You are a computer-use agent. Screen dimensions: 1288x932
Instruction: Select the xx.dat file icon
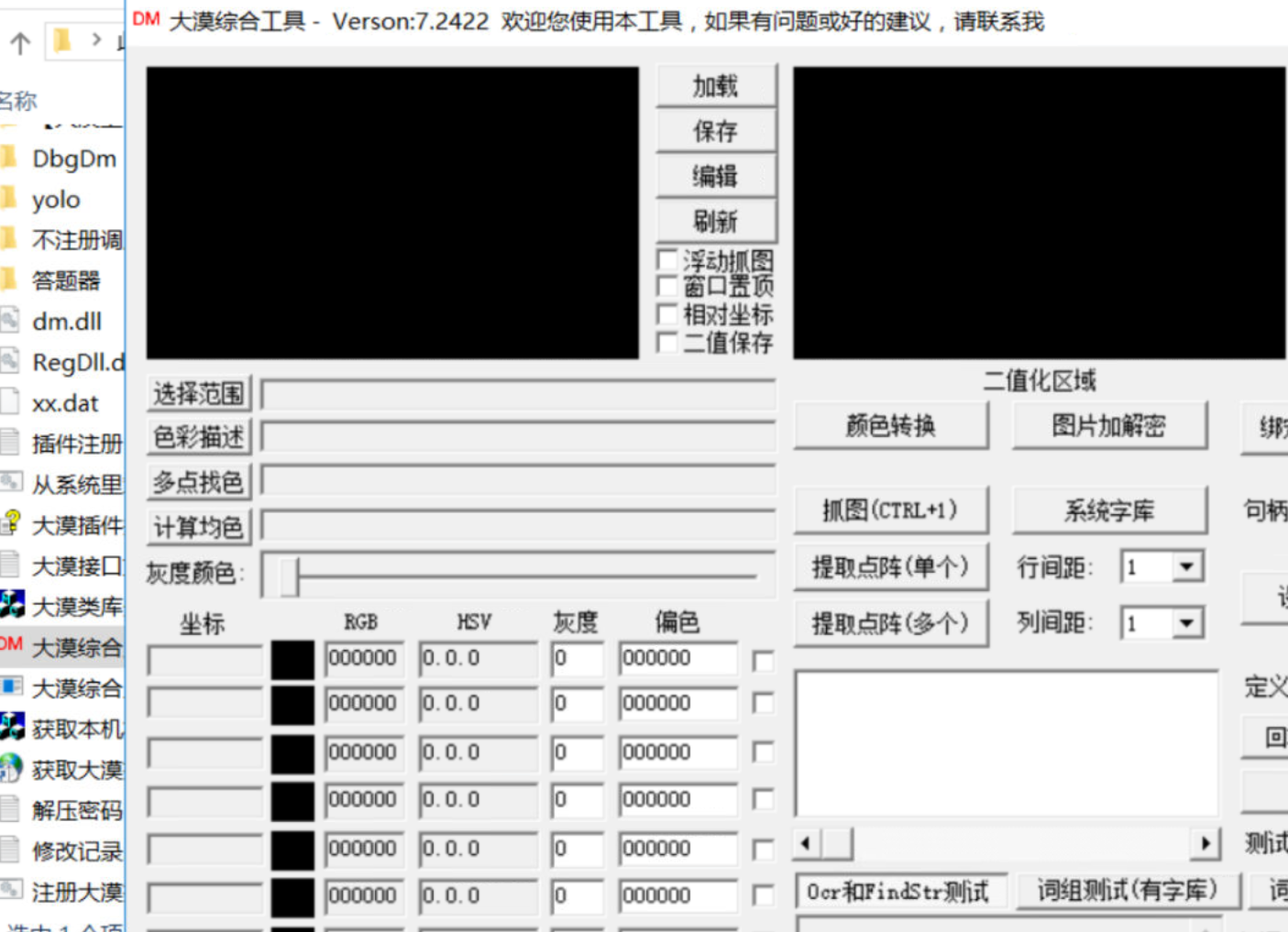[9, 402]
